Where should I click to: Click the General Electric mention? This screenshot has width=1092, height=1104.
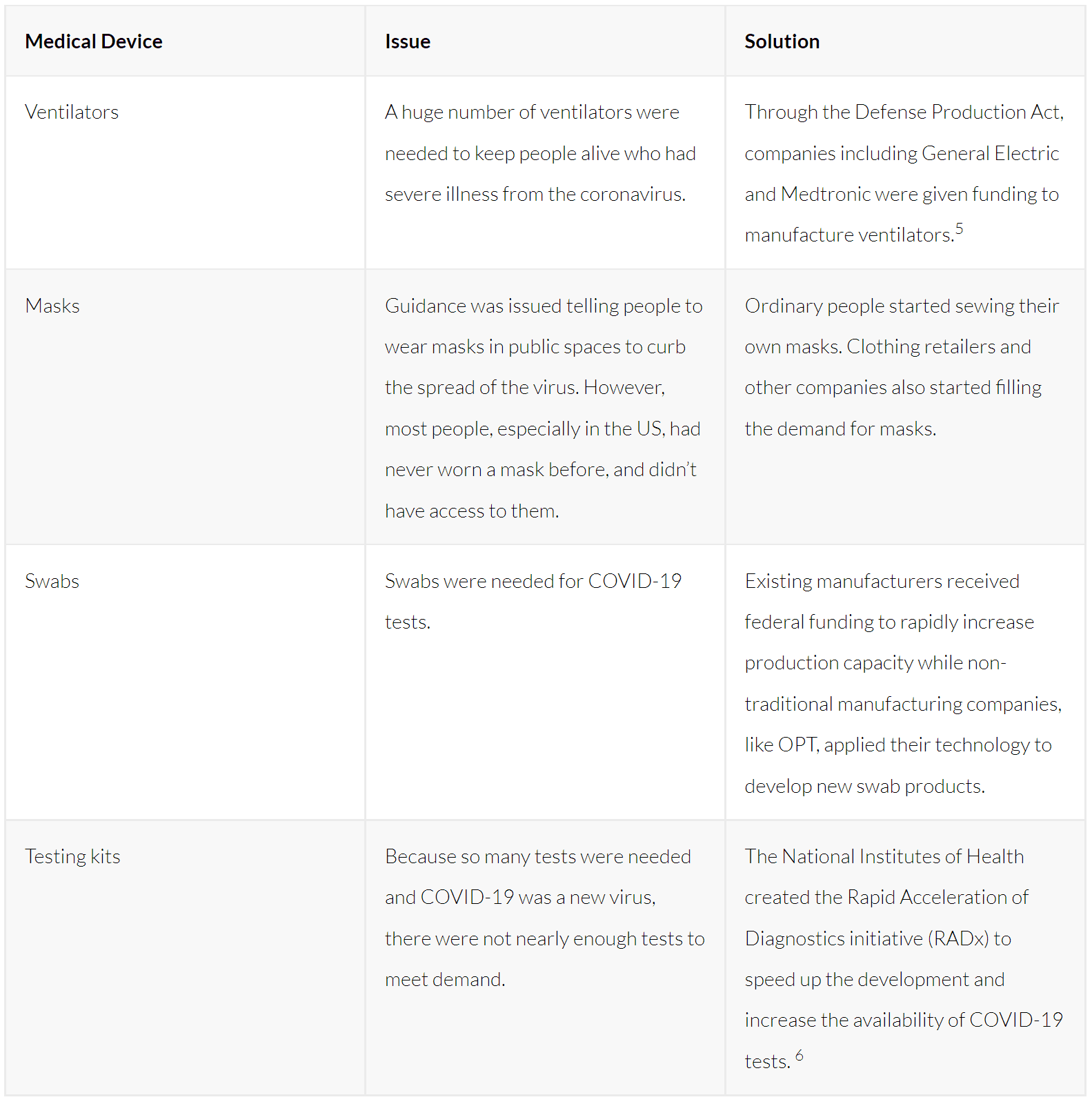click(990, 153)
